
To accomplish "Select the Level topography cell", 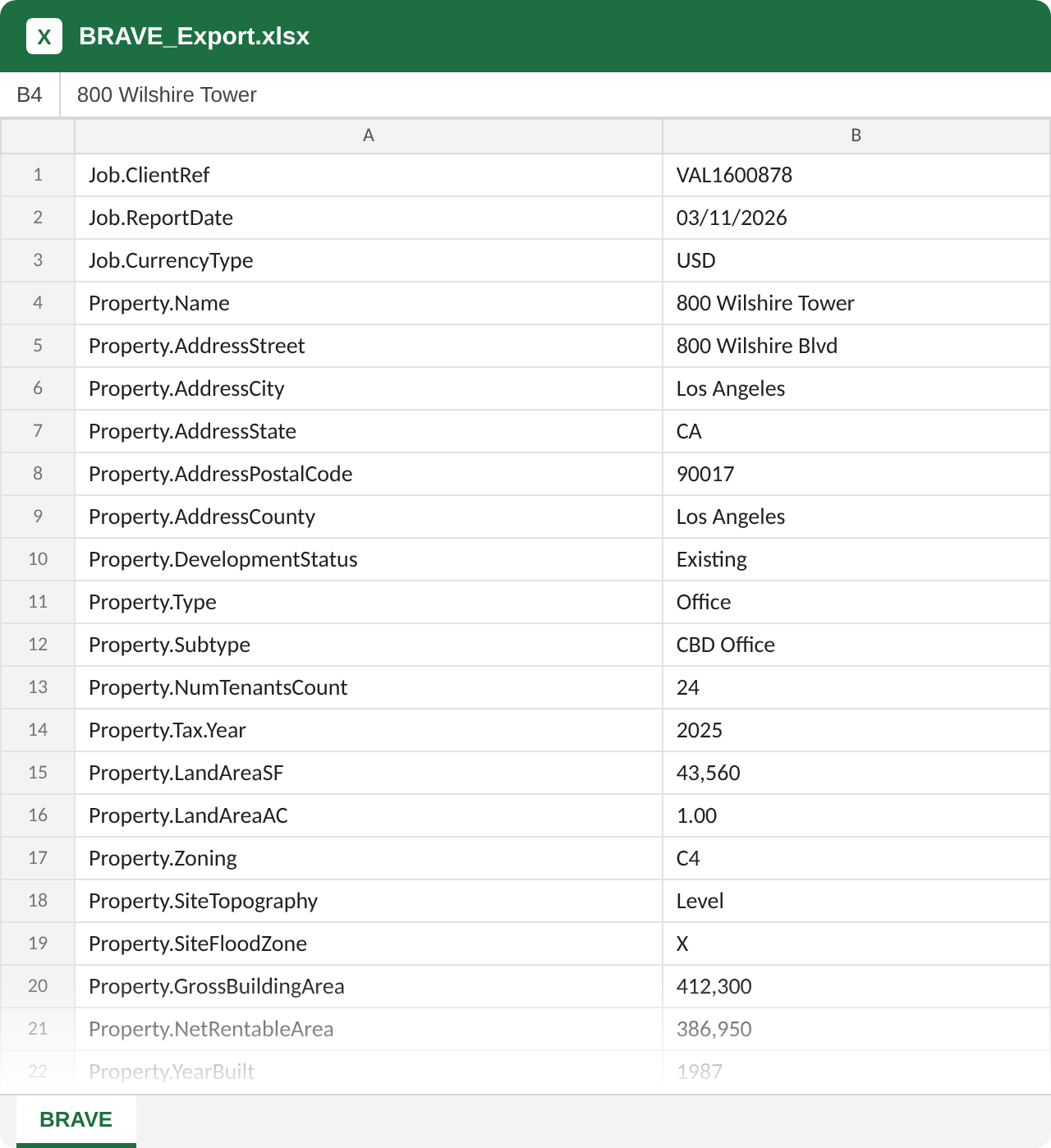I will 856,901.
